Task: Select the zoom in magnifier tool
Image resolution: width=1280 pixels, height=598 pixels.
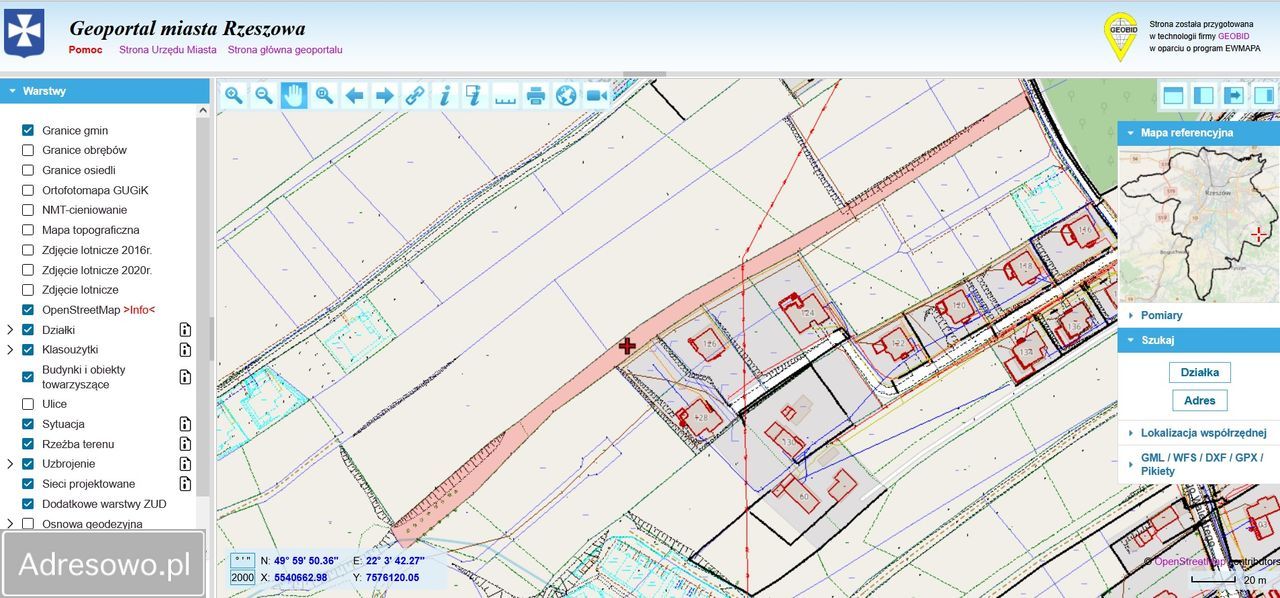Action: point(234,96)
